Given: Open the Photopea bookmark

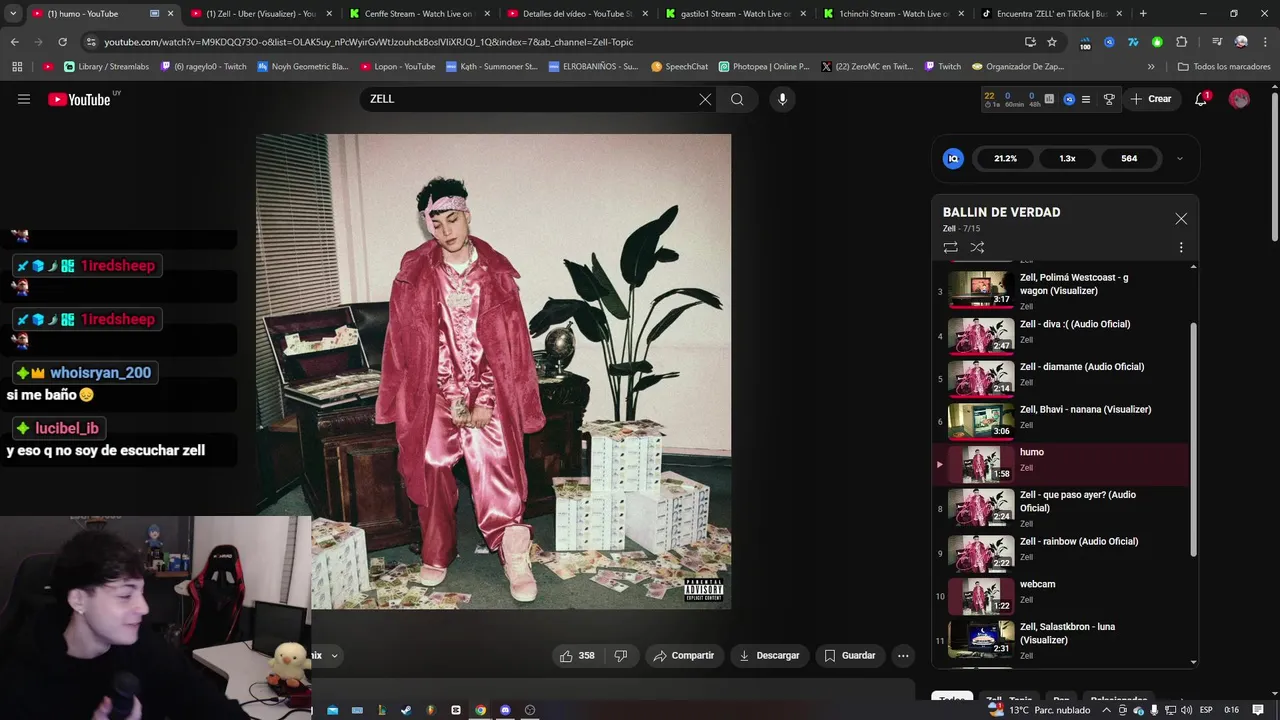Looking at the screenshot, I should pyautogui.click(x=764, y=66).
